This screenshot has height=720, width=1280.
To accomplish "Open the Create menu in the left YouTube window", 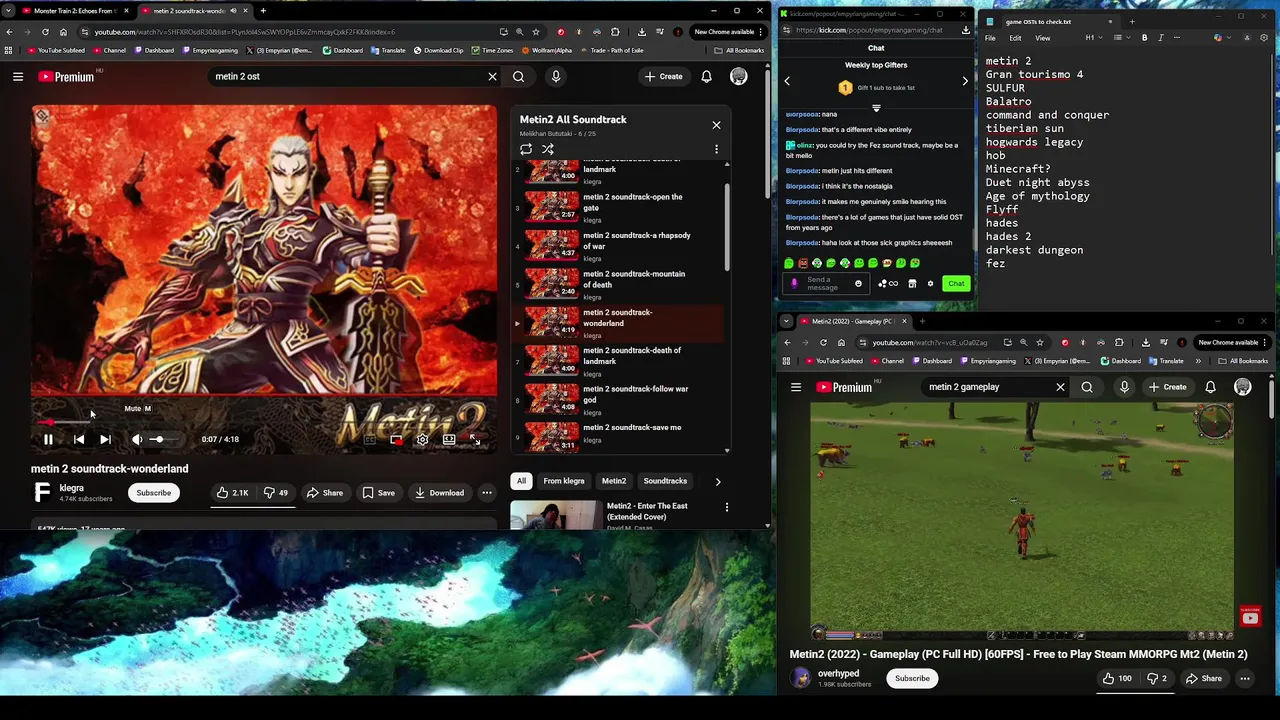I will 664,76.
